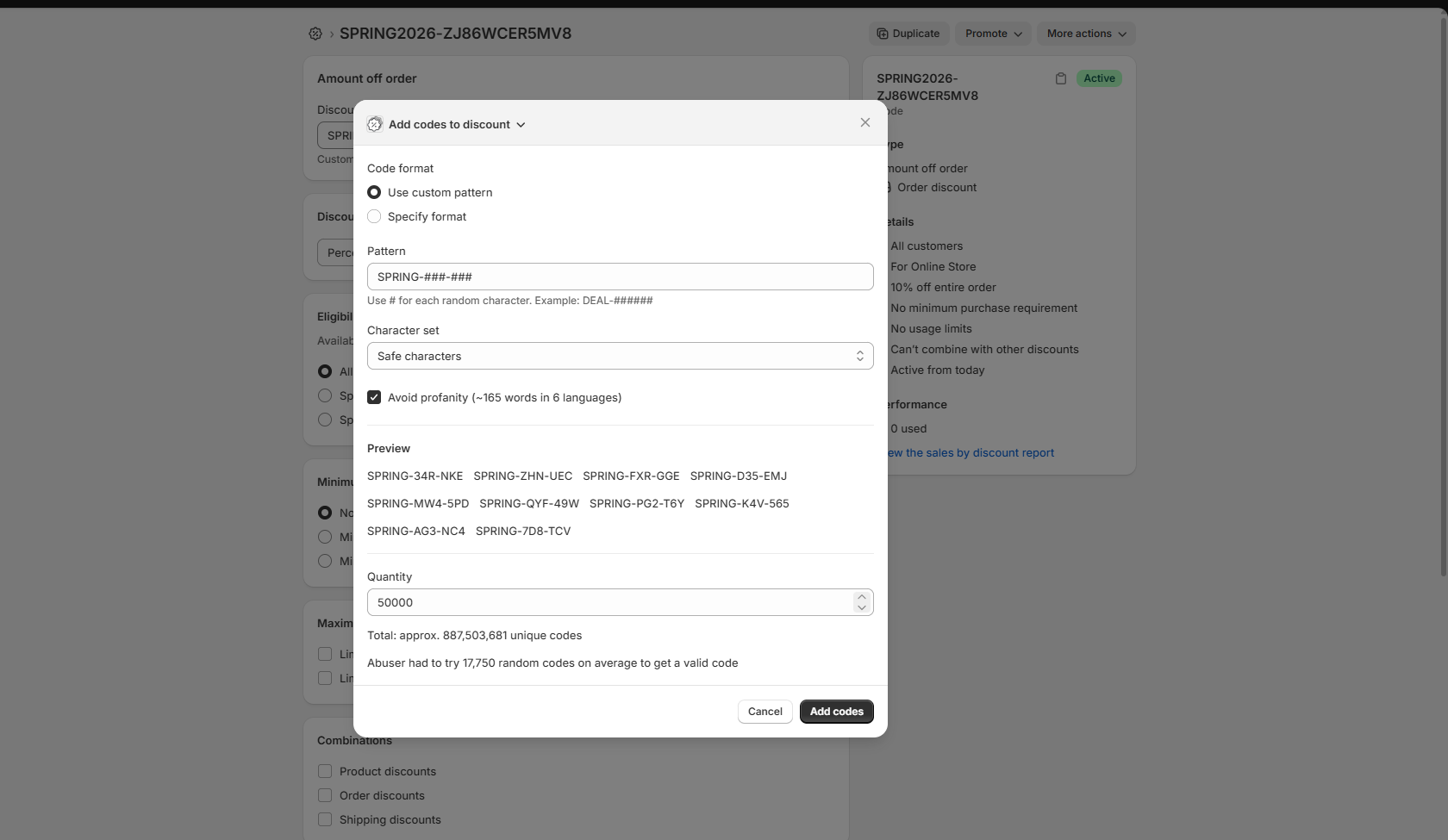Increase quantity using the stepper up arrow

coord(860,596)
